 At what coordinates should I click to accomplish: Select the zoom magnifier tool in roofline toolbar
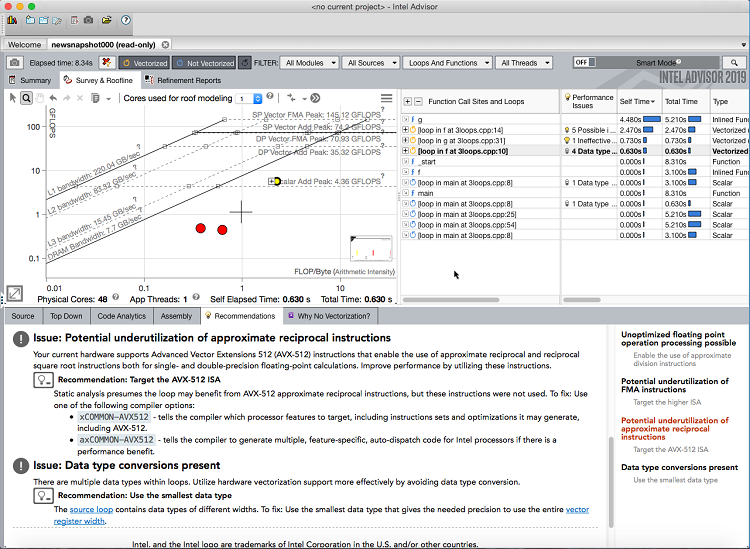click(26, 98)
